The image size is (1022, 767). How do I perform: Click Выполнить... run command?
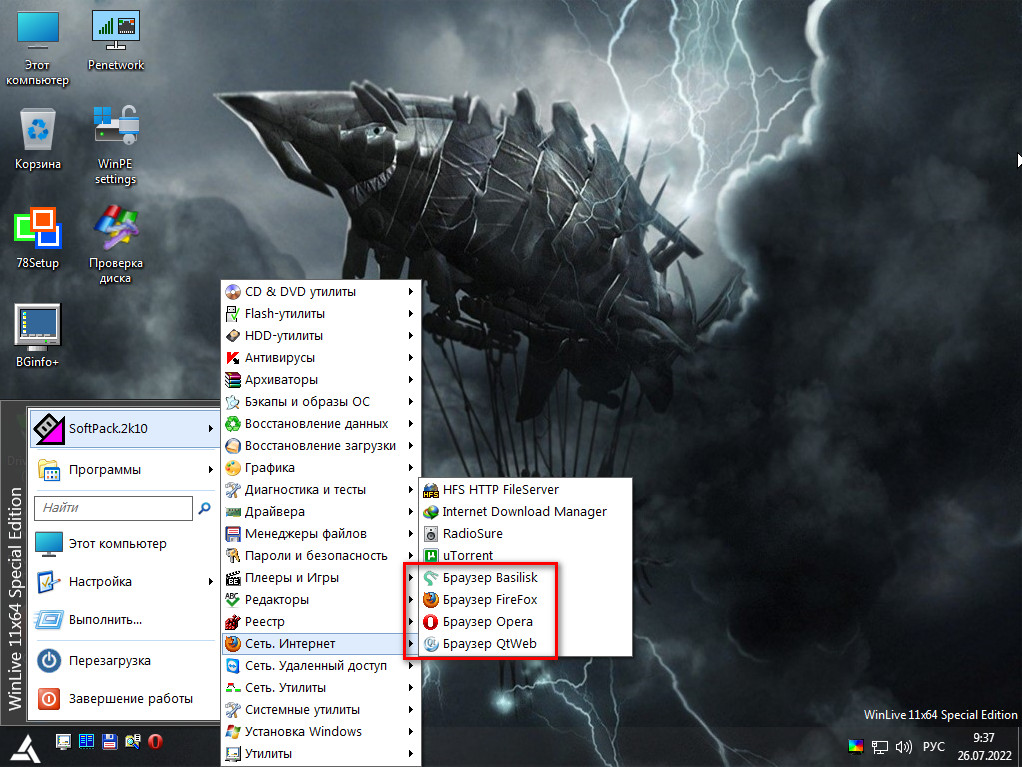point(124,620)
